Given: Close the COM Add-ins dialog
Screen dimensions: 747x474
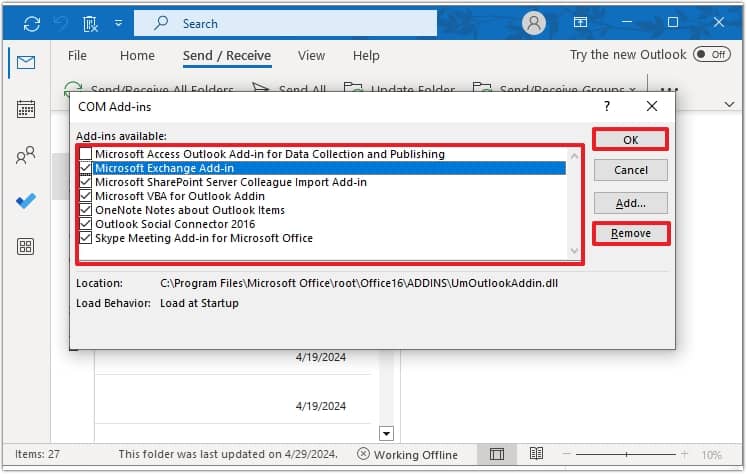Looking at the screenshot, I should coord(652,106).
